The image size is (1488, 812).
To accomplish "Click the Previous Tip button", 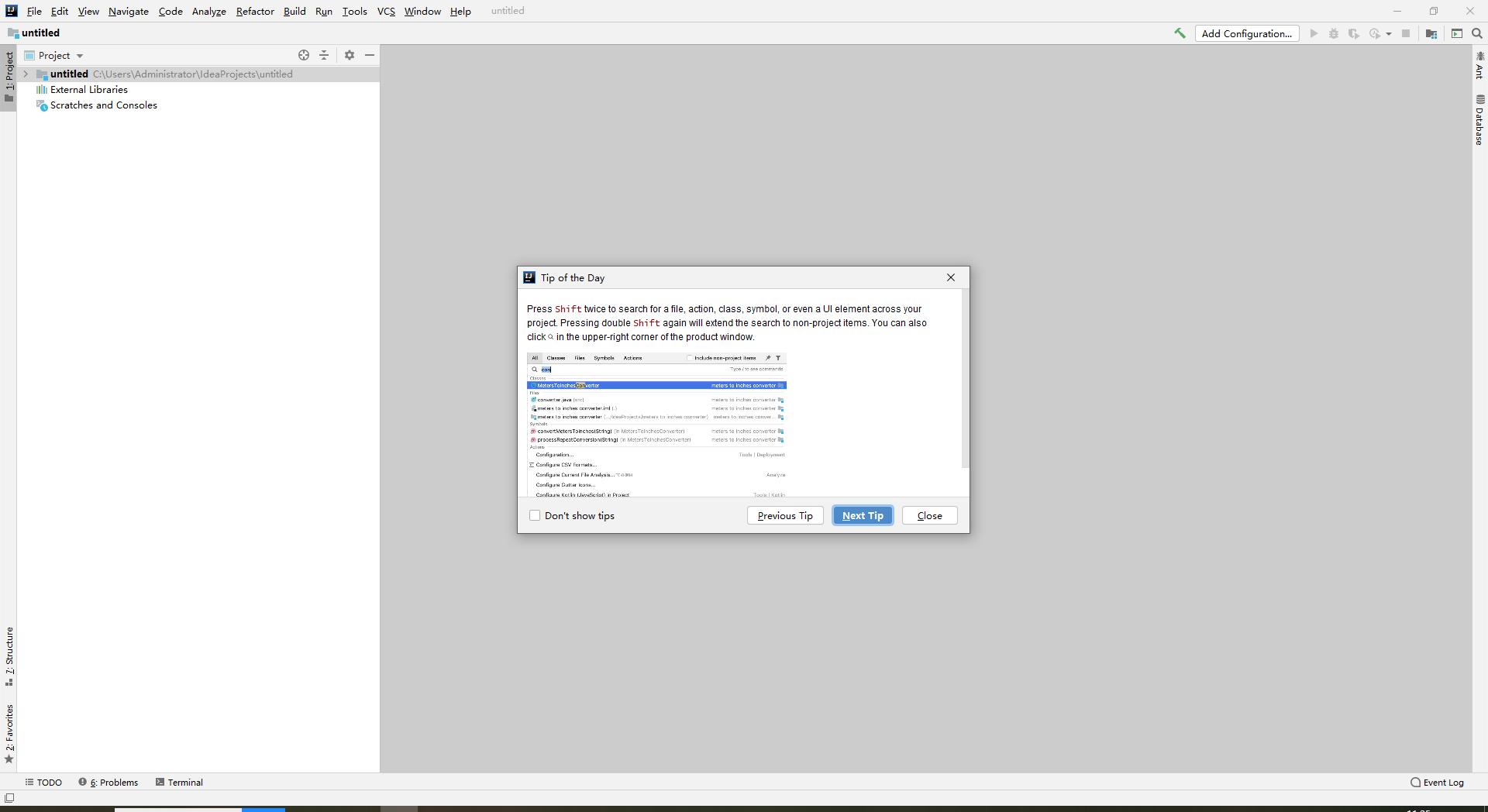I will [785, 515].
